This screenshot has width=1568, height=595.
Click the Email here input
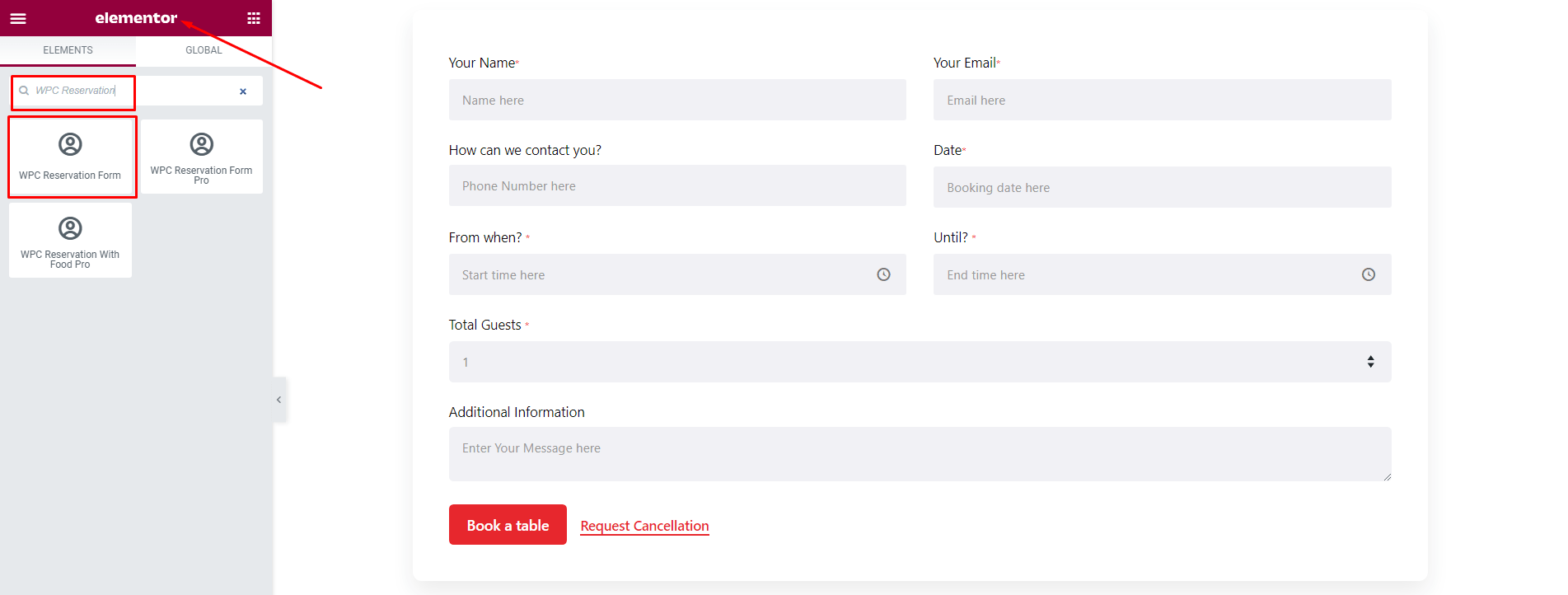[x=1162, y=100]
